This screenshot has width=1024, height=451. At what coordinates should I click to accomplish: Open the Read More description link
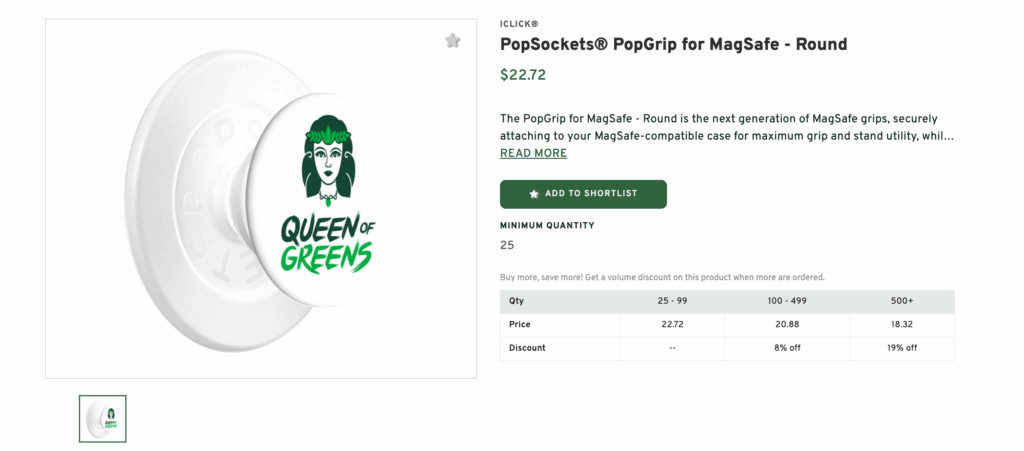click(533, 153)
